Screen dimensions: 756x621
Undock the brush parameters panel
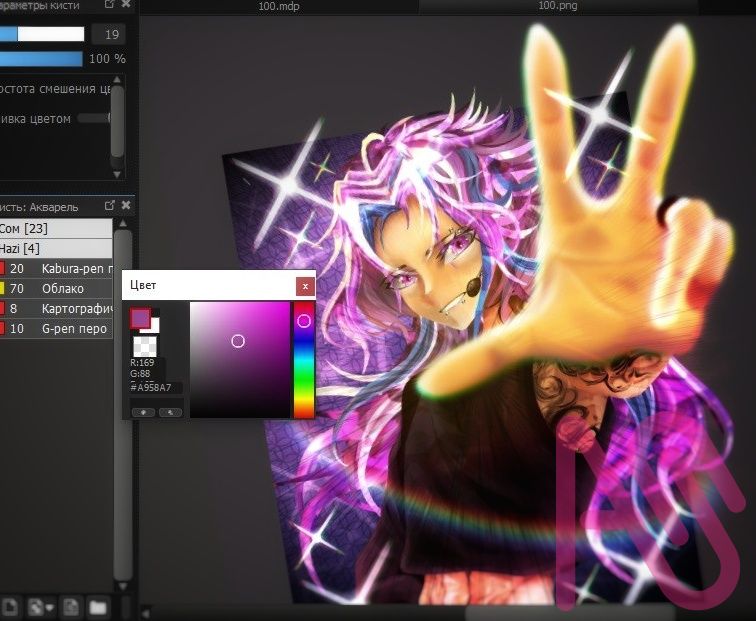tap(109, 4)
